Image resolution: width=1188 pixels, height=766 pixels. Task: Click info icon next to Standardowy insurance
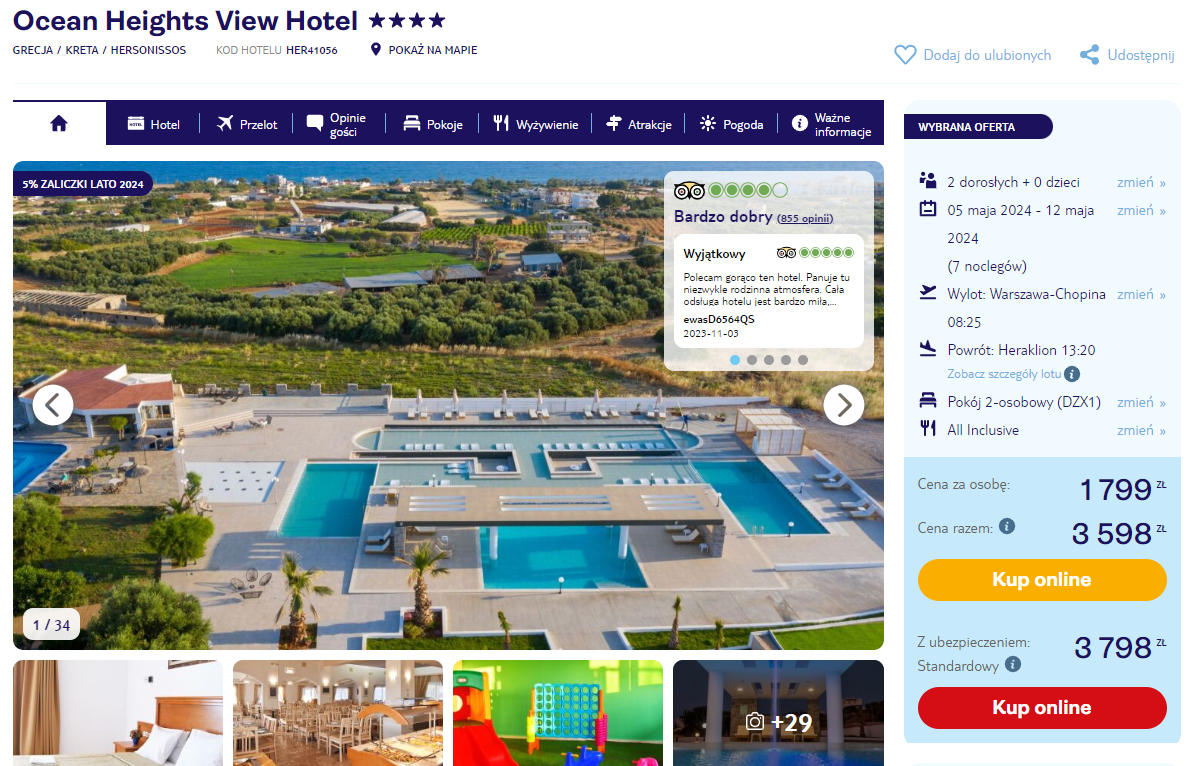pyautogui.click(x=1013, y=664)
